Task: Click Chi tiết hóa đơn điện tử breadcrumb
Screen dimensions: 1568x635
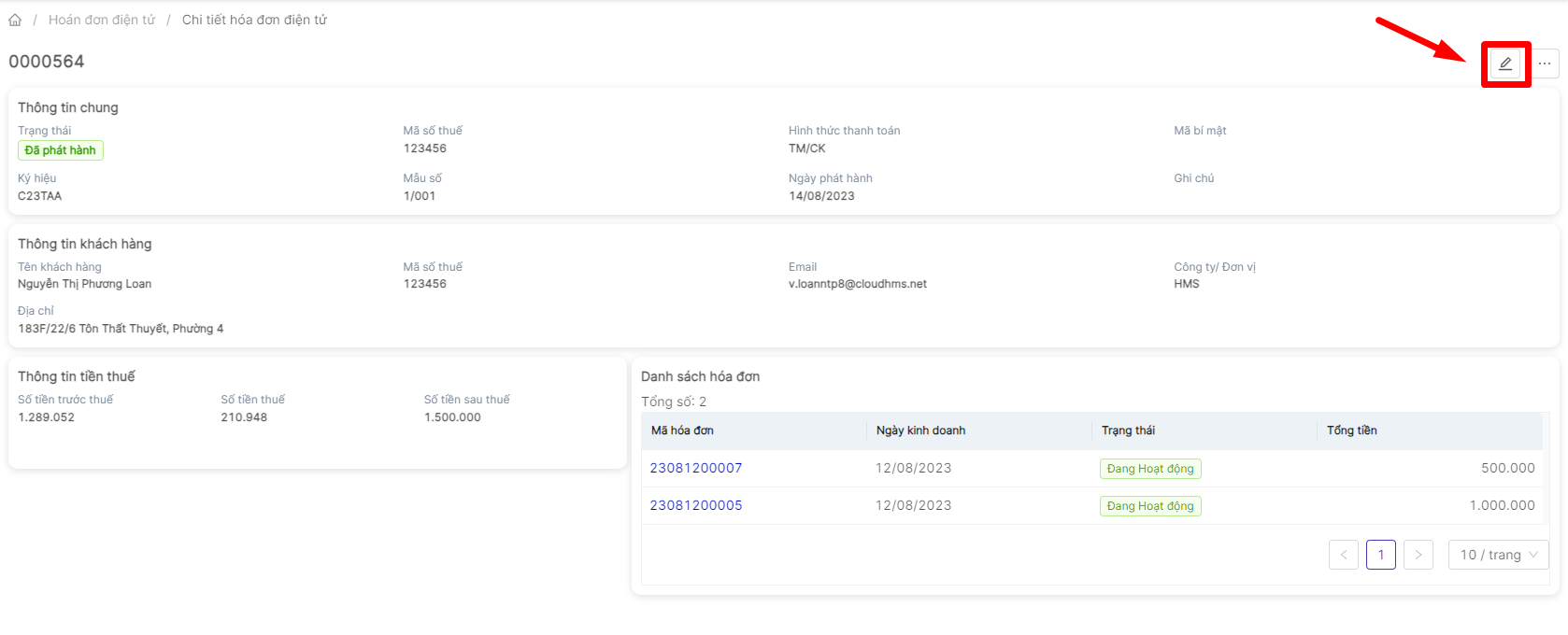Action: coord(254,20)
